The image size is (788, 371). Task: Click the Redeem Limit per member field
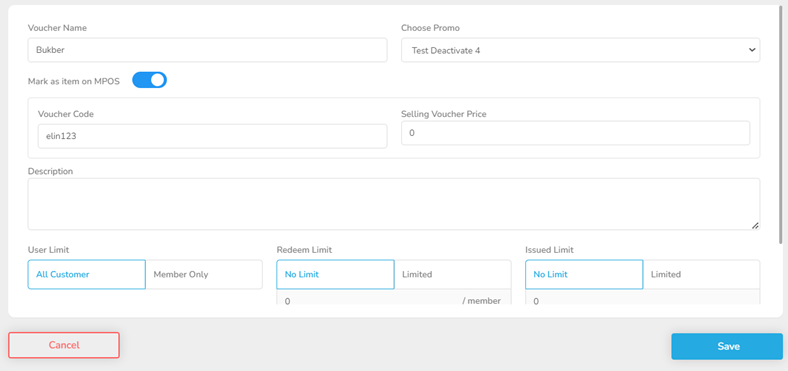[394, 298]
